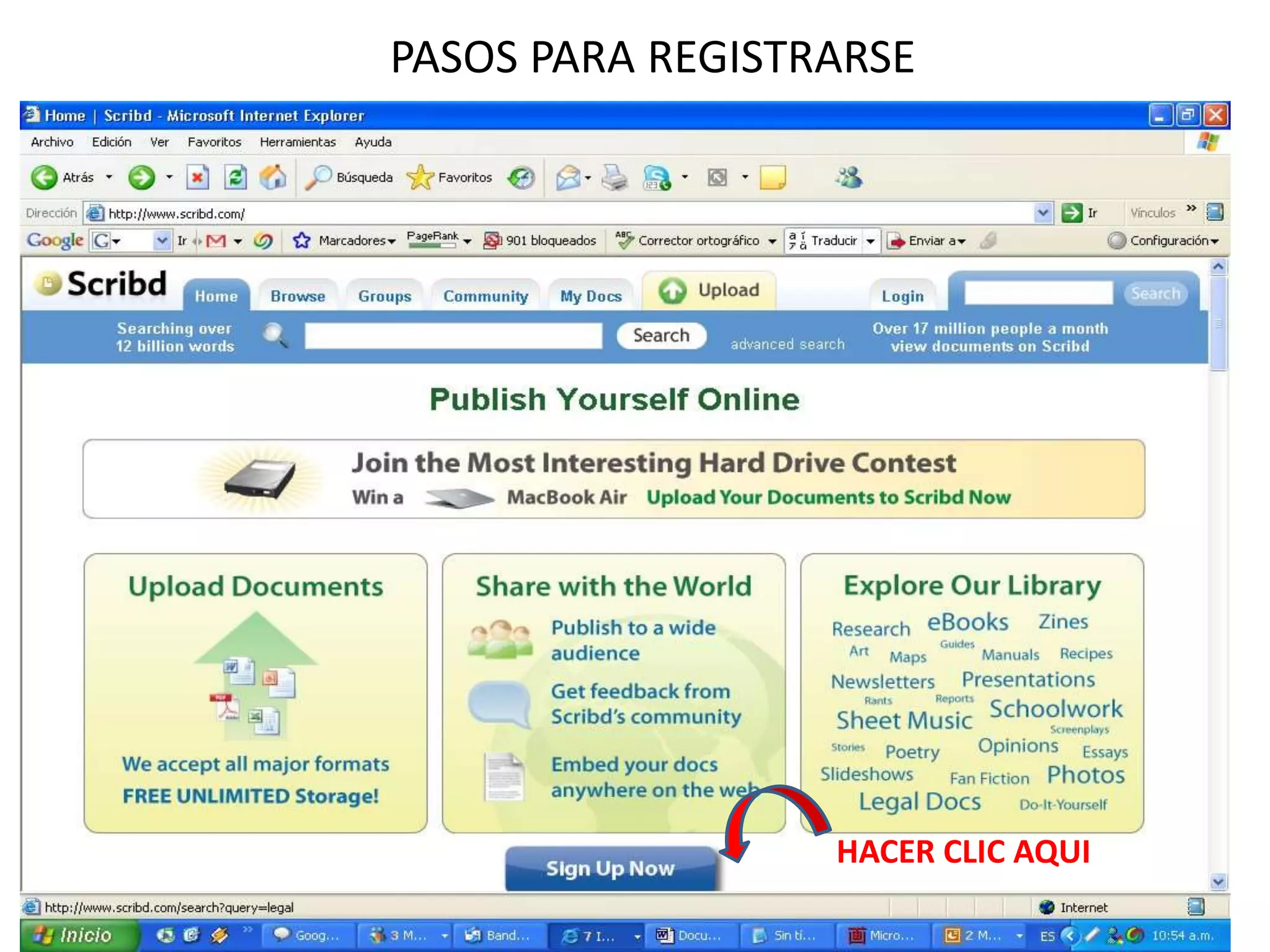
Task: Open the Búsqueda search tool
Action: (x=349, y=178)
